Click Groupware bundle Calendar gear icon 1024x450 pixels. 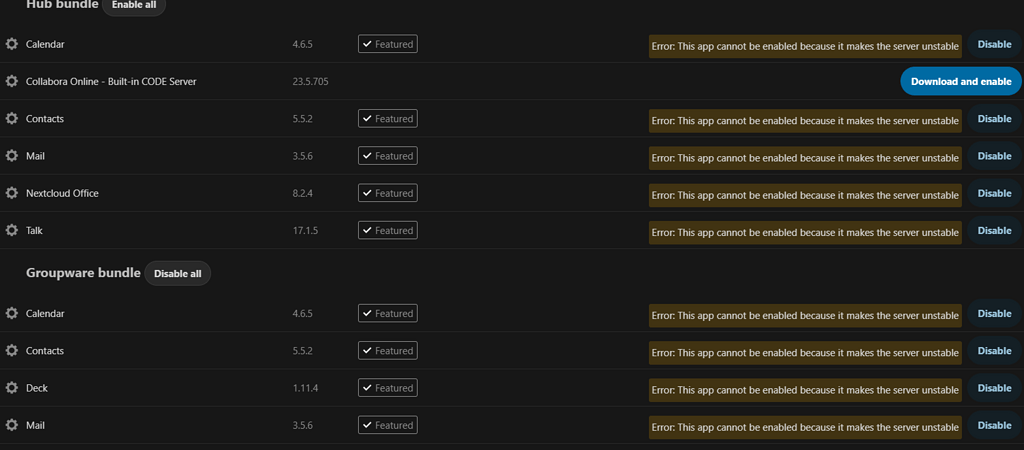(x=12, y=314)
